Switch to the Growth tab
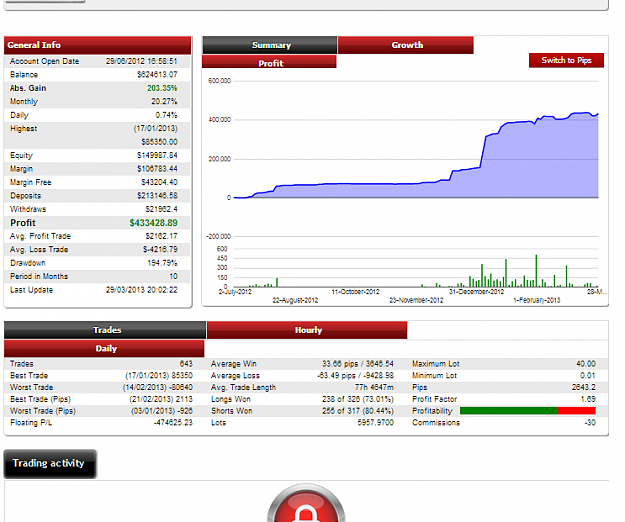Image resolution: width=625 pixels, height=522 pixels. tap(406, 45)
